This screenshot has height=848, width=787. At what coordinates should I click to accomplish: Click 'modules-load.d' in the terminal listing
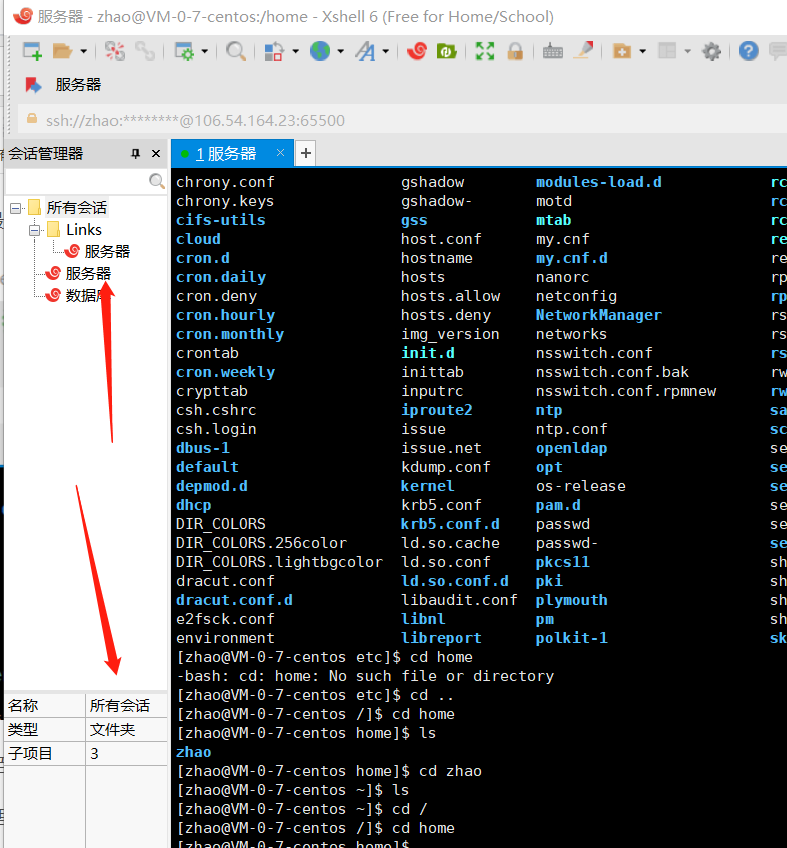click(599, 182)
